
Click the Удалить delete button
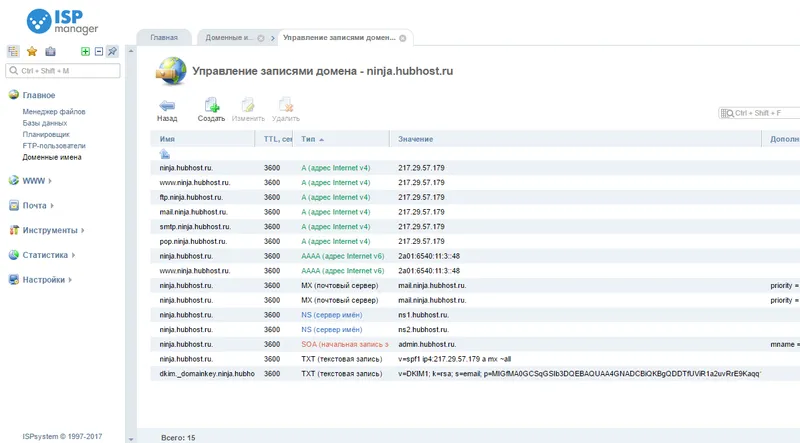[x=286, y=110]
